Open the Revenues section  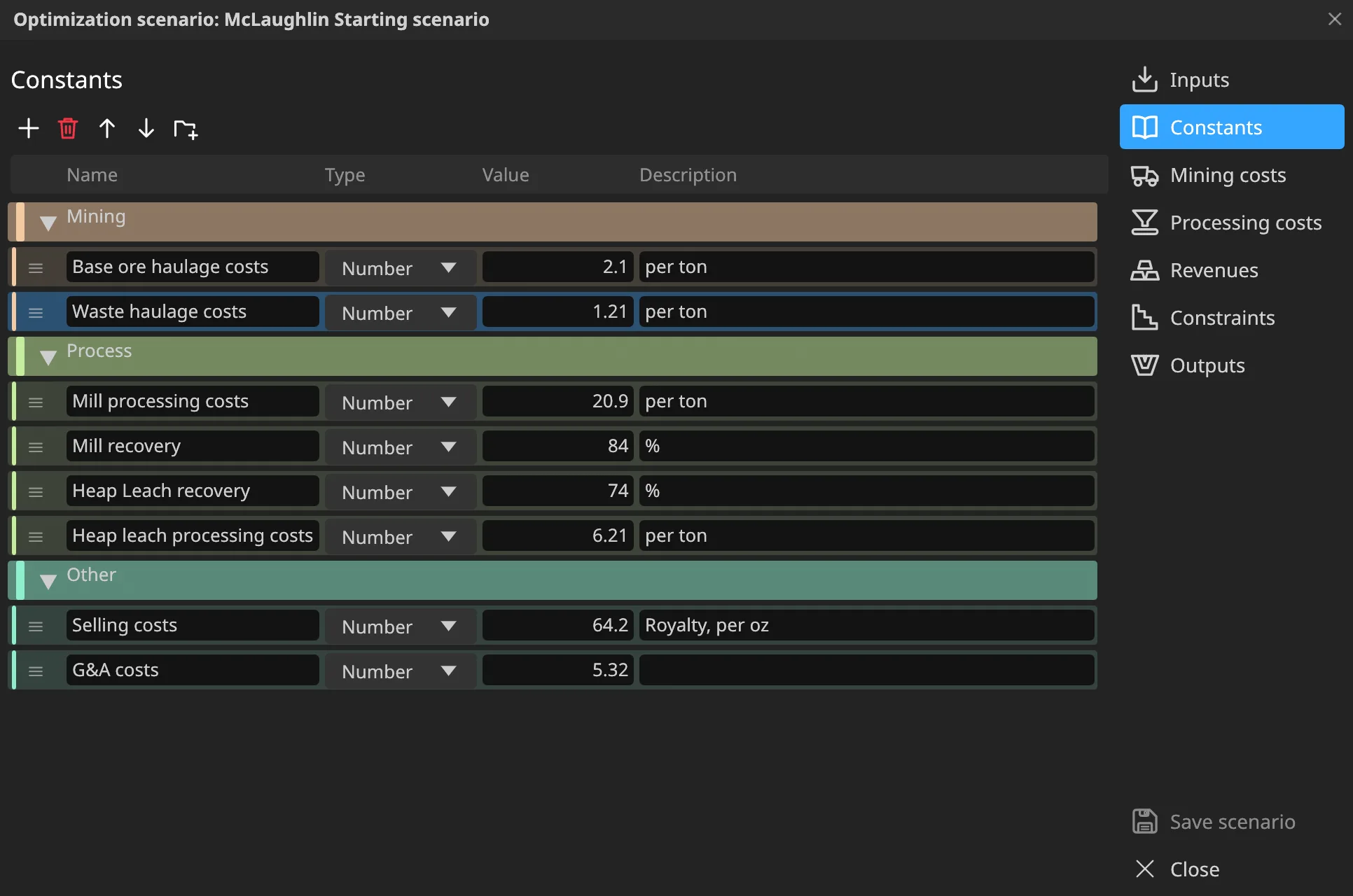click(x=1231, y=270)
